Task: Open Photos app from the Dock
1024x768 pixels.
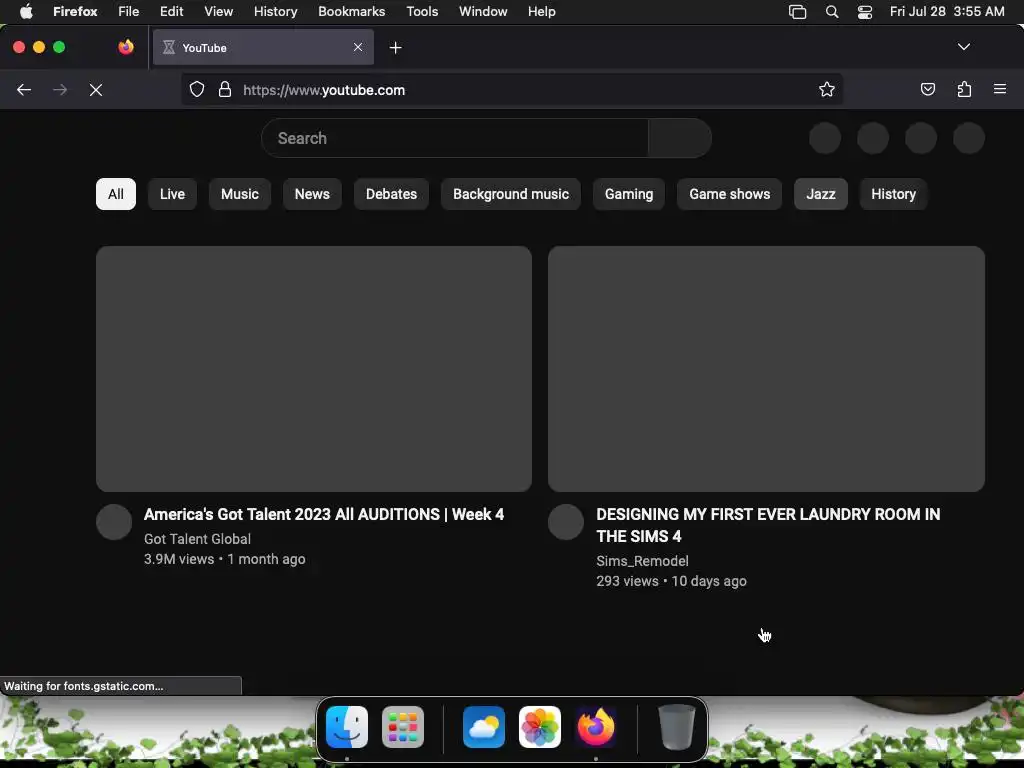Action: 539,727
